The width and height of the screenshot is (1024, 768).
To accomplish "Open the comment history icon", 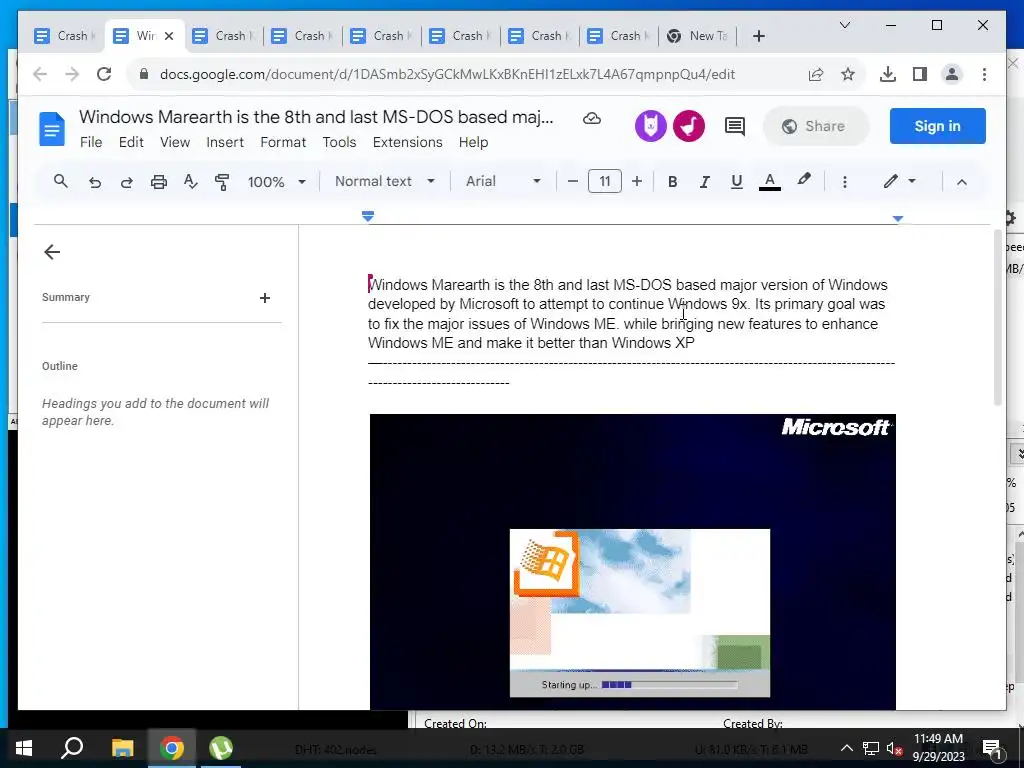I will click(735, 126).
